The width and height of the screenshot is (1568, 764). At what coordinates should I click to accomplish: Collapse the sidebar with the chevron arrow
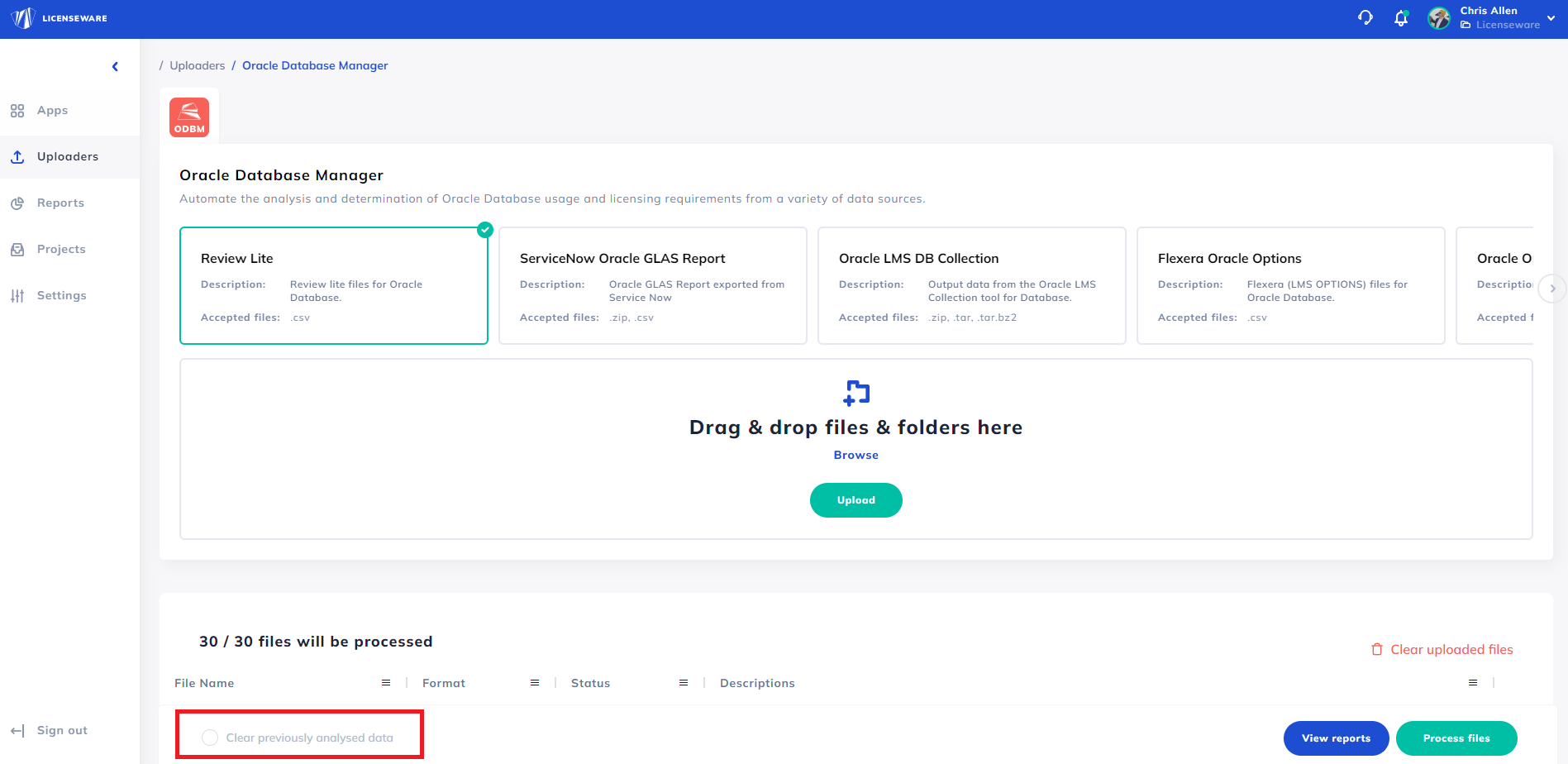(115, 67)
